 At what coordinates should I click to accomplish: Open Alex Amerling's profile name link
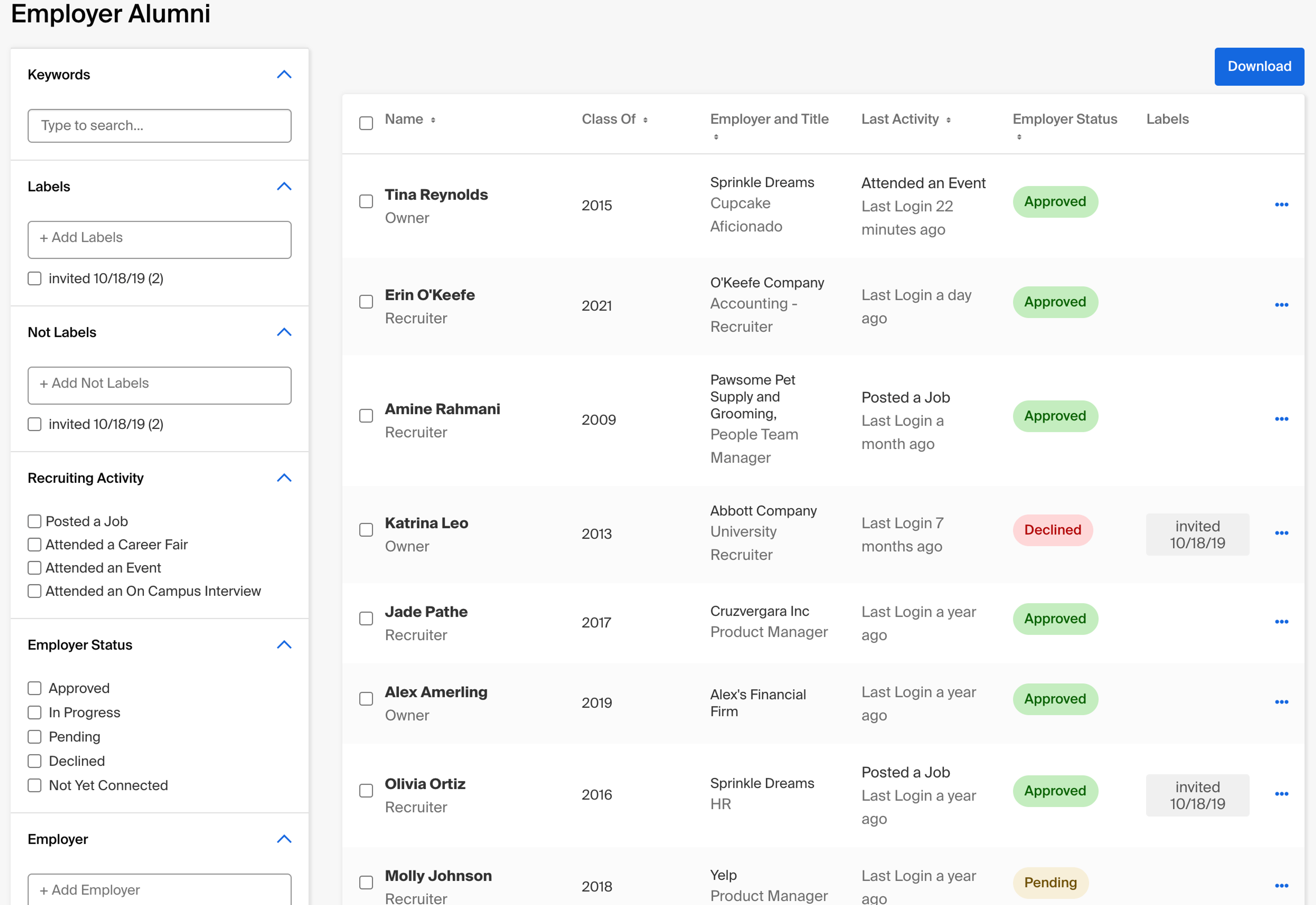tap(436, 692)
